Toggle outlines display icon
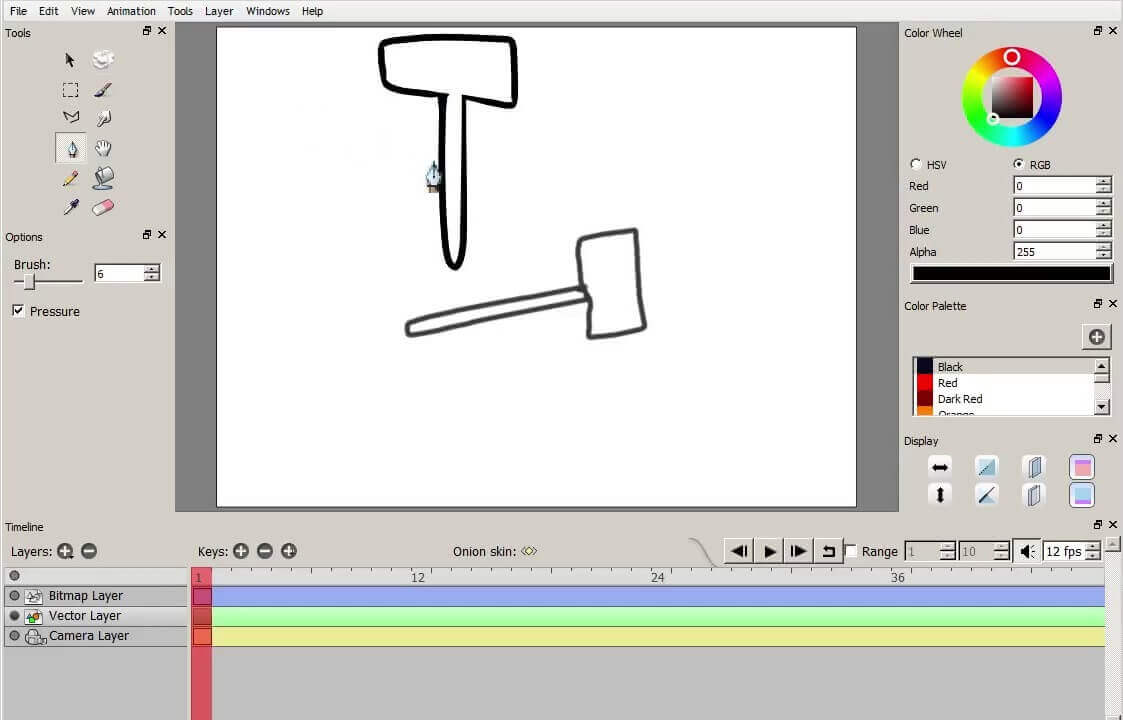Viewport: 1123px width, 720px height. (x=986, y=494)
